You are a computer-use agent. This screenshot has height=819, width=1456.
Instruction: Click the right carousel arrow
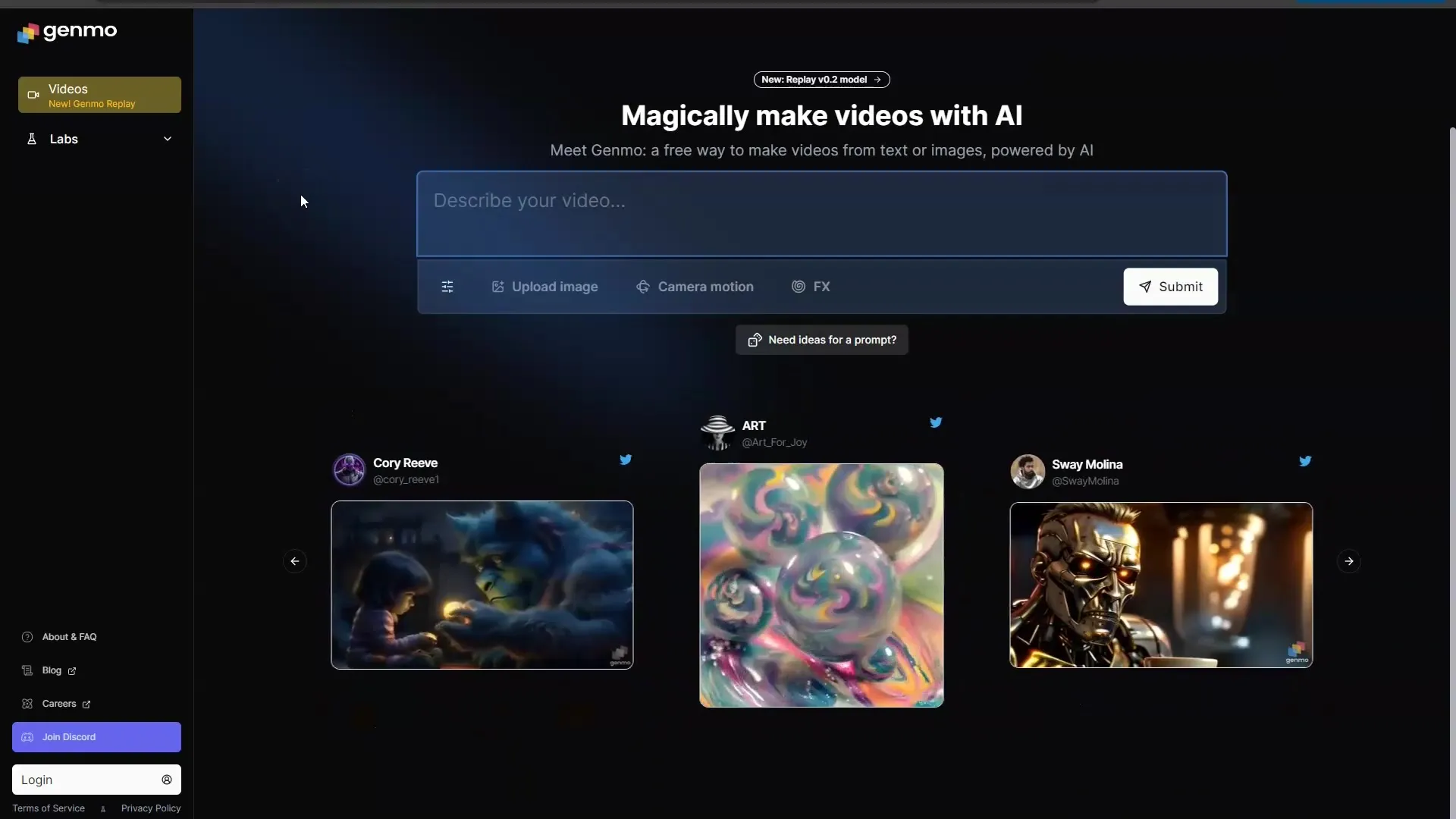tap(1349, 561)
